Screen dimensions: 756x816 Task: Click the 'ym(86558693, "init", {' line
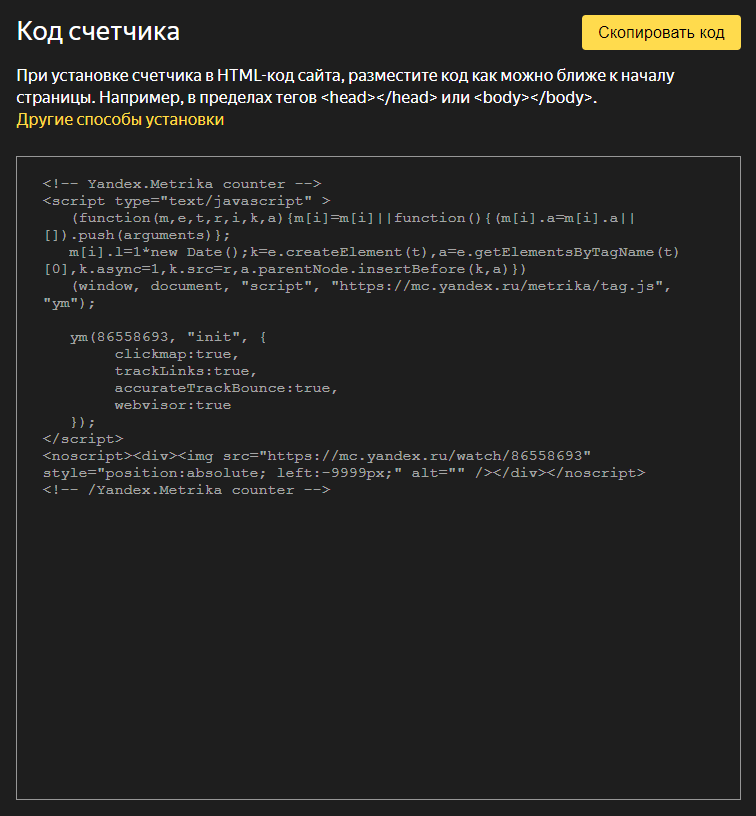pyautogui.click(x=169, y=337)
